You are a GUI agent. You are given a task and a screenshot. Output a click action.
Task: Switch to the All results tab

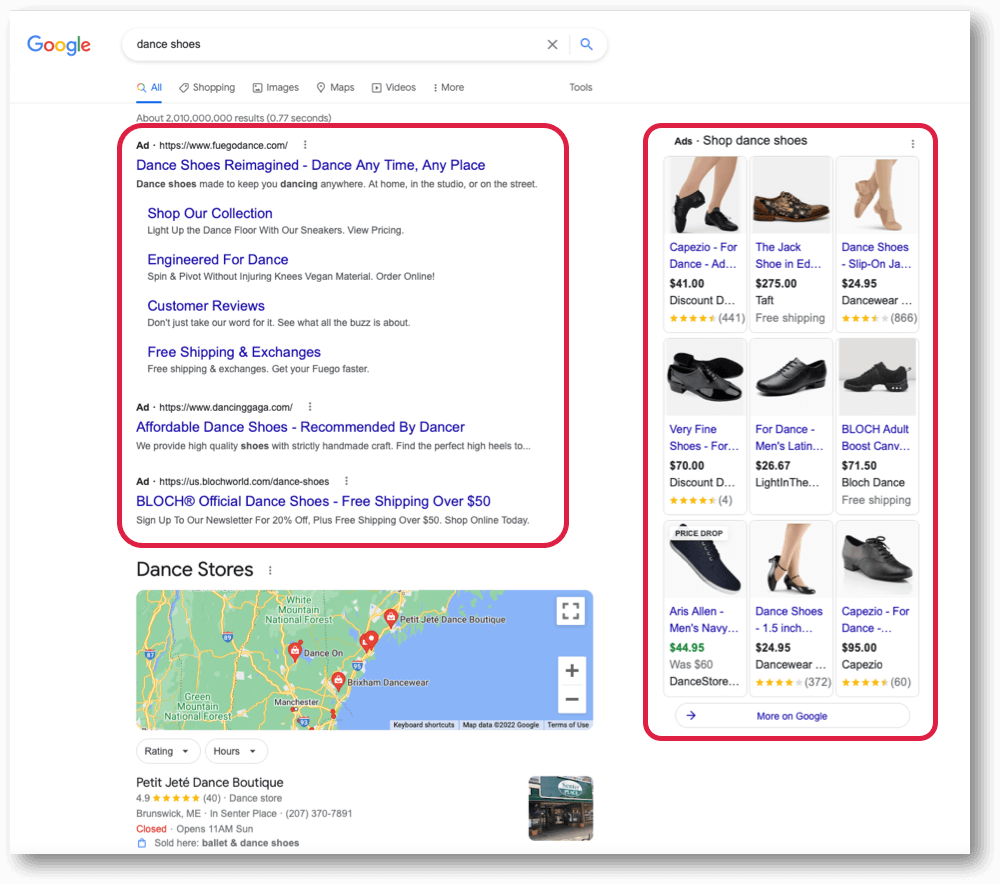pos(149,87)
